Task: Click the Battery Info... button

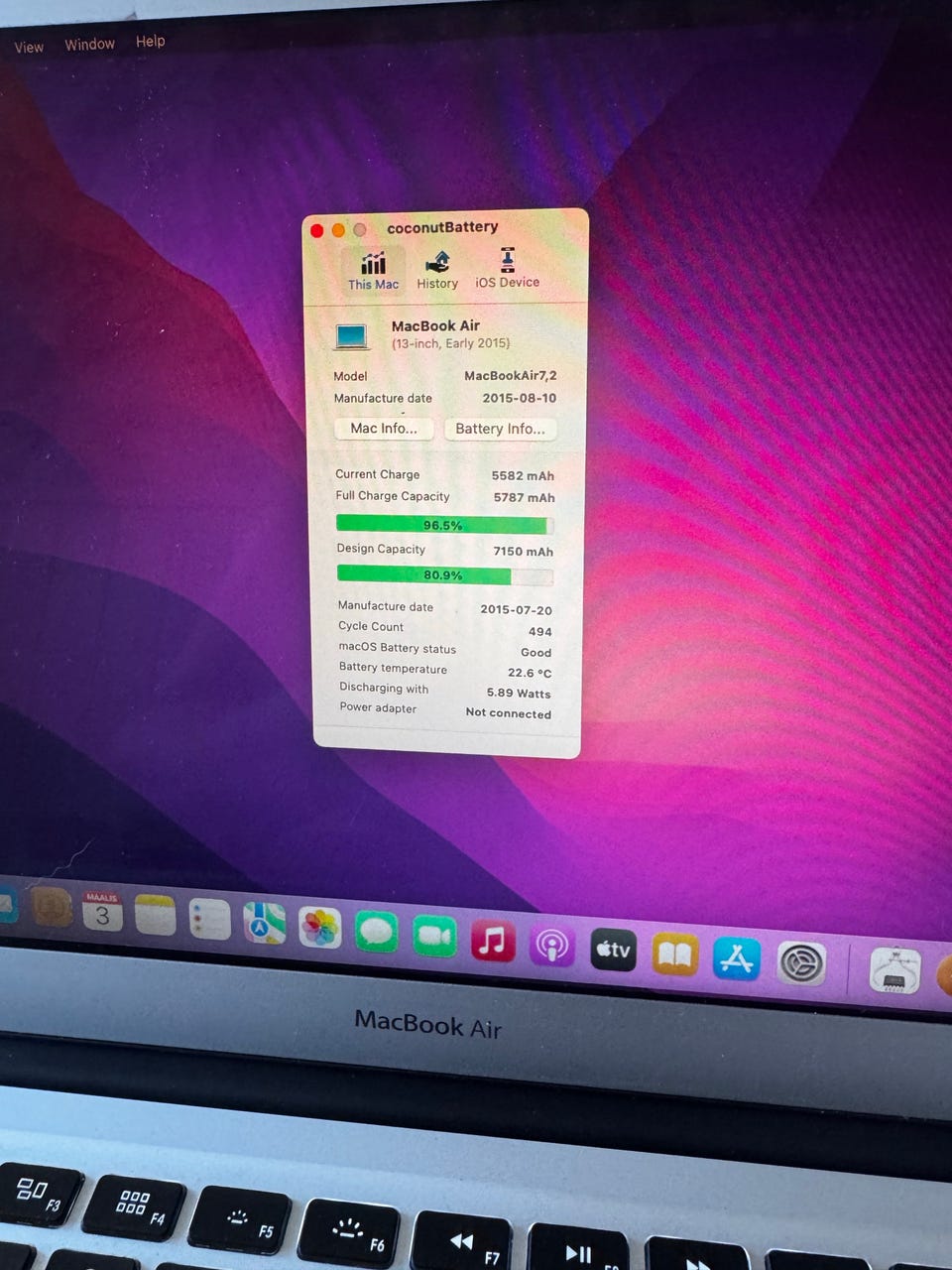Action: coord(500,430)
